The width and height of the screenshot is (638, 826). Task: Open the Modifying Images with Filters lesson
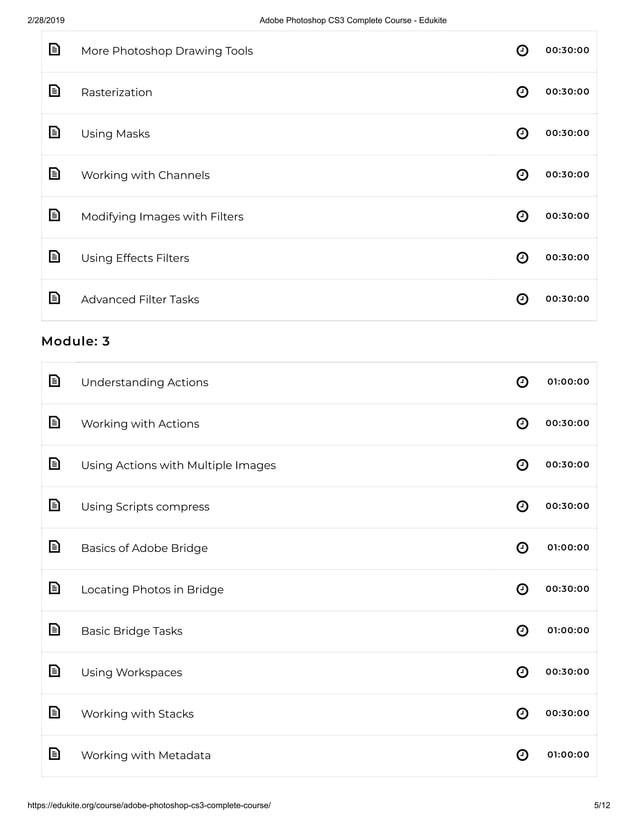[162, 217]
